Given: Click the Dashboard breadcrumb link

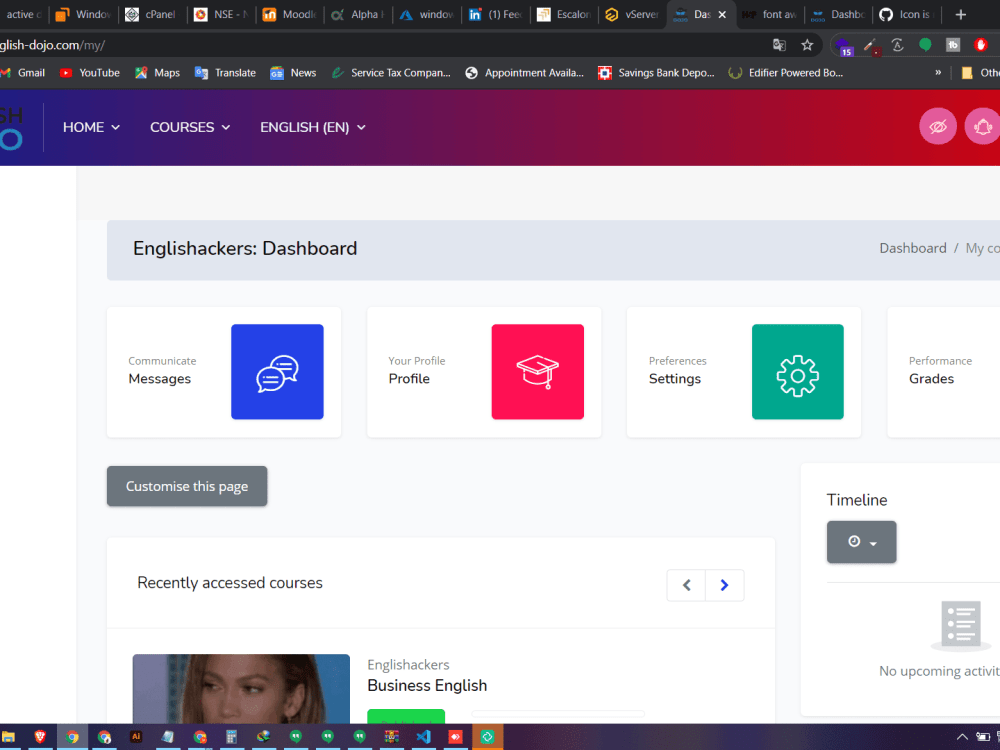Looking at the screenshot, I should click(913, 248).
